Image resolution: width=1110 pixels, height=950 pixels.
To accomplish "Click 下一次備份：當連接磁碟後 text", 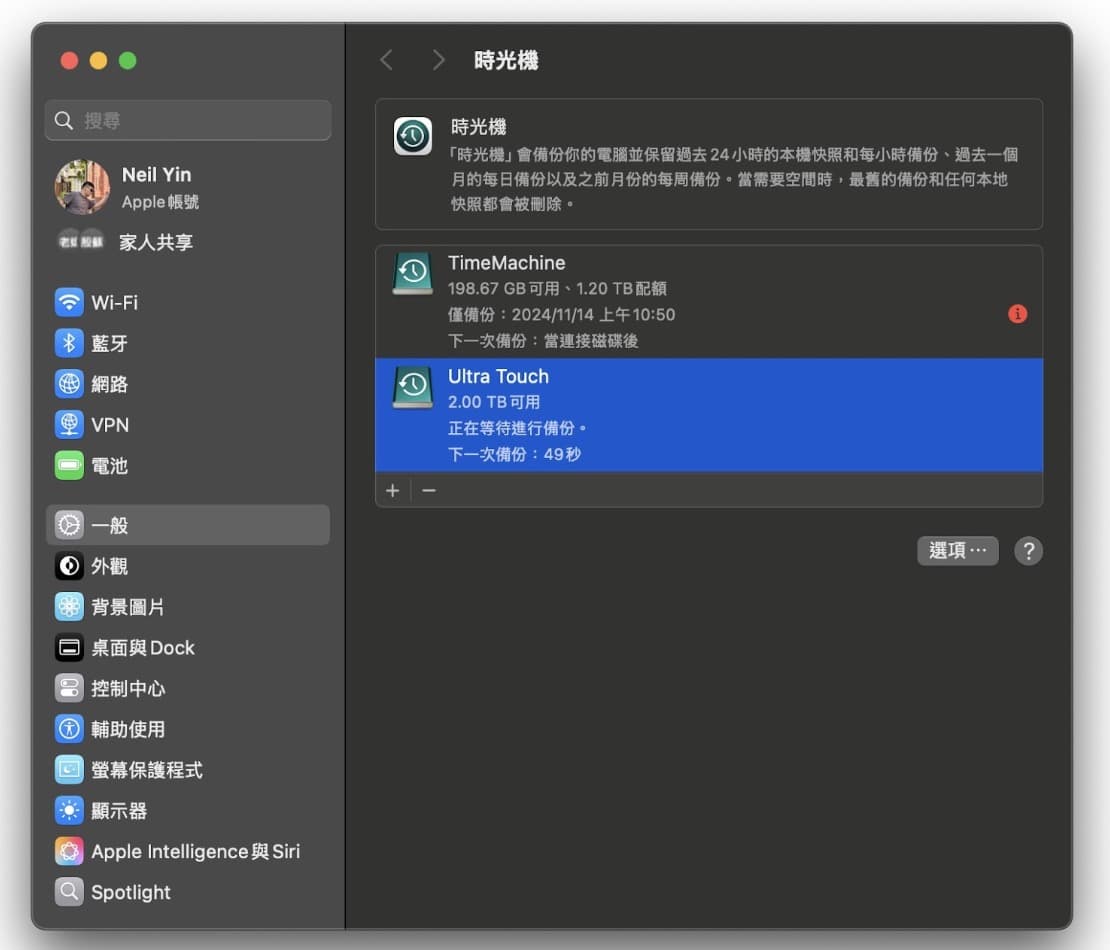I will pyautogui.click(x=543, y=340).
